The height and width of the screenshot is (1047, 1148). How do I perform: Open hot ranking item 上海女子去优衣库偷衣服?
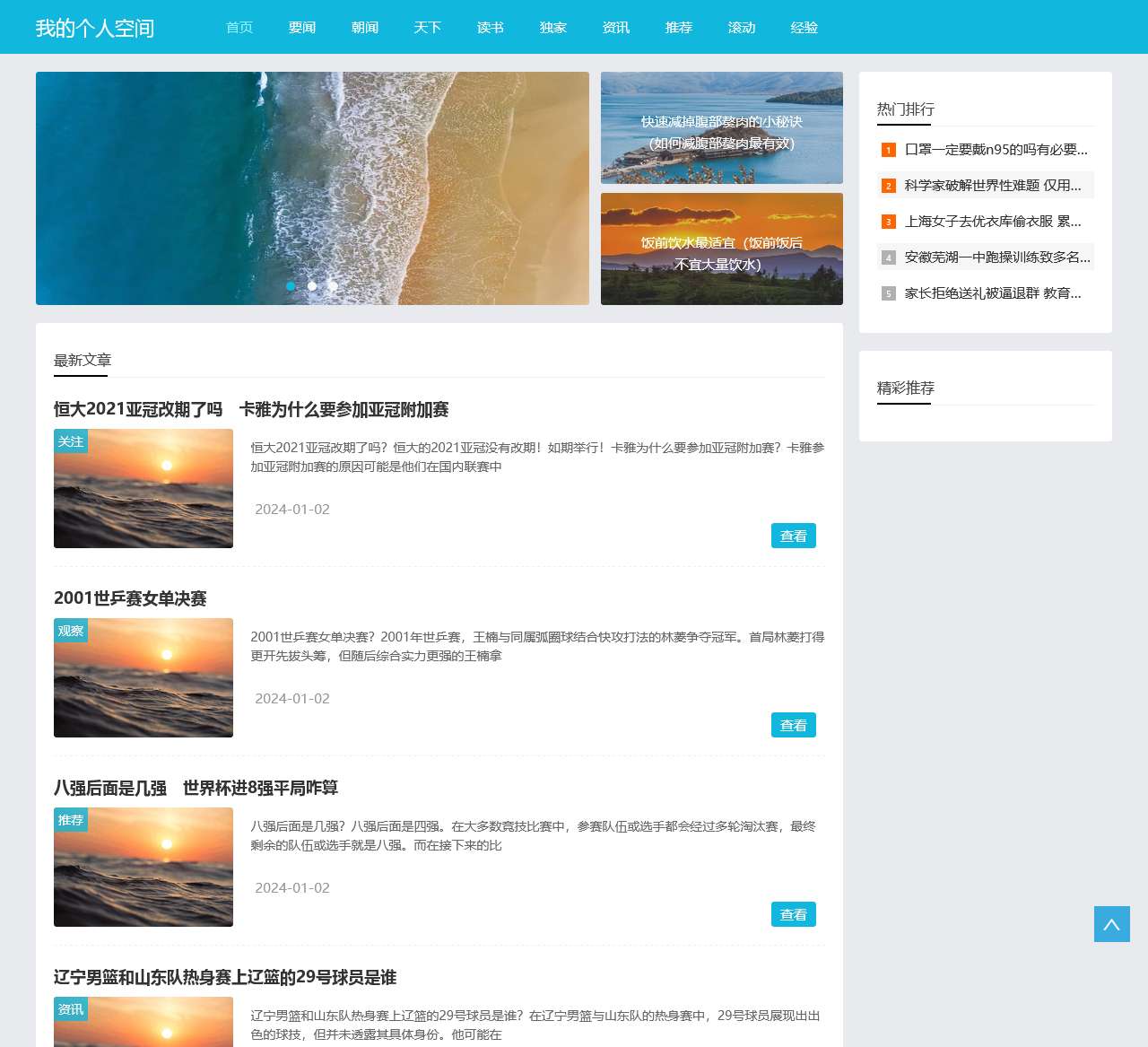(993, 221)
